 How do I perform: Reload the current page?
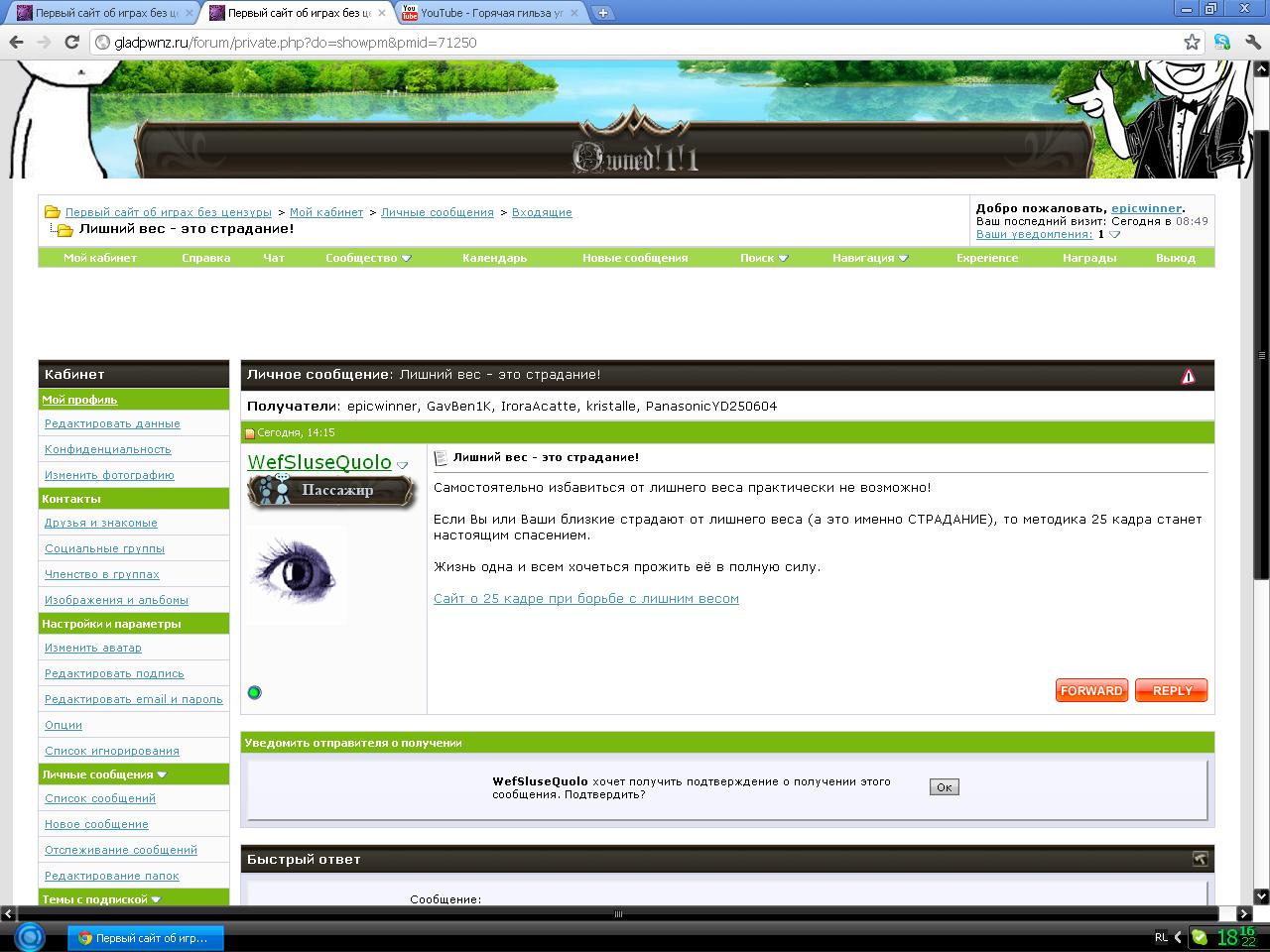(x=71, y=42)
